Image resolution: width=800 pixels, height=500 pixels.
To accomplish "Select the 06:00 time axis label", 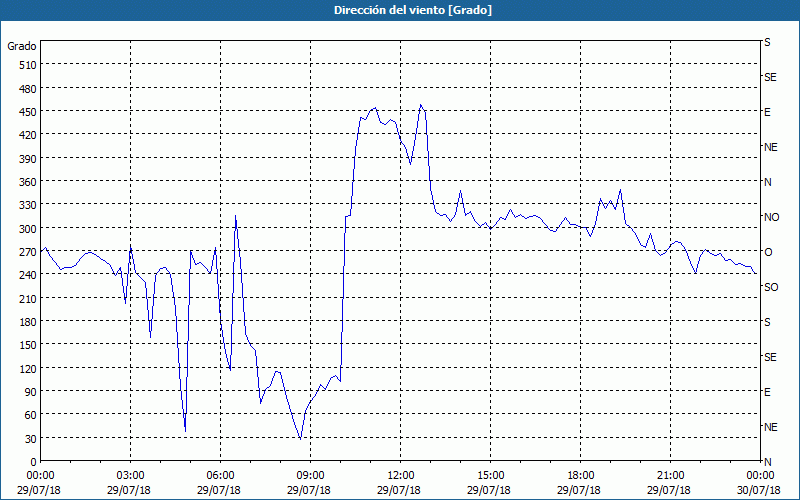I will [220, 476].
